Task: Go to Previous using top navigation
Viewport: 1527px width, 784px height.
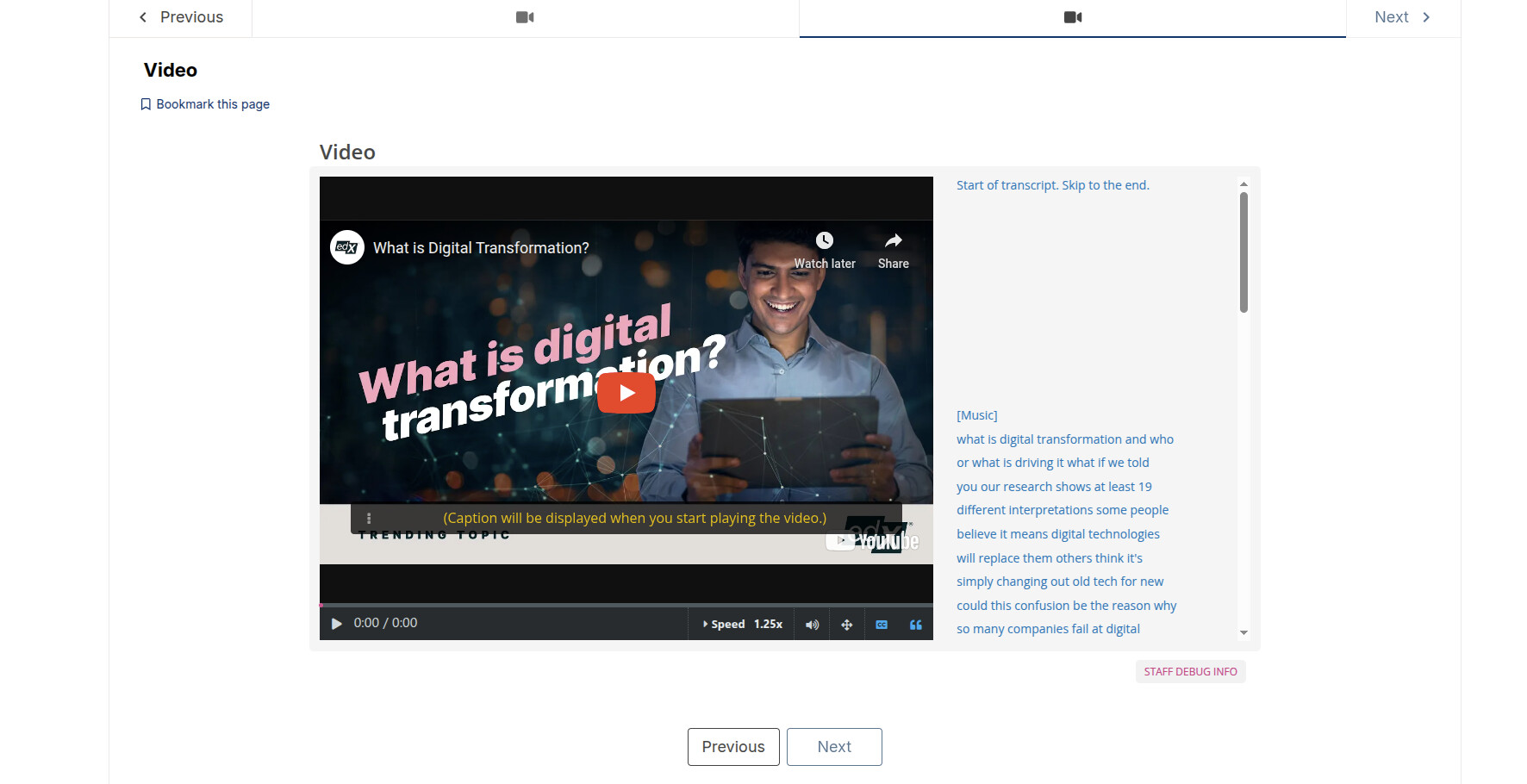Action: (x=181, y=17)
